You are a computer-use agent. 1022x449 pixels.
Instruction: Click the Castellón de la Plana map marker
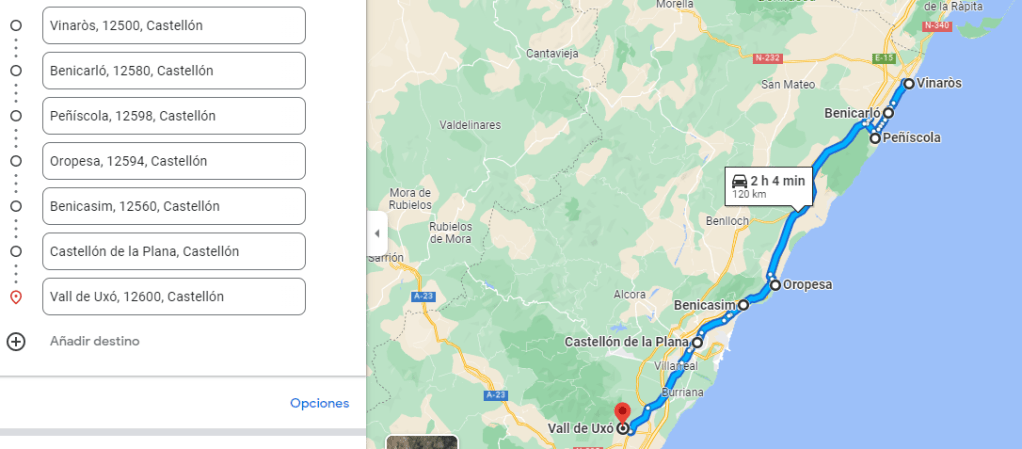[697, 342]
